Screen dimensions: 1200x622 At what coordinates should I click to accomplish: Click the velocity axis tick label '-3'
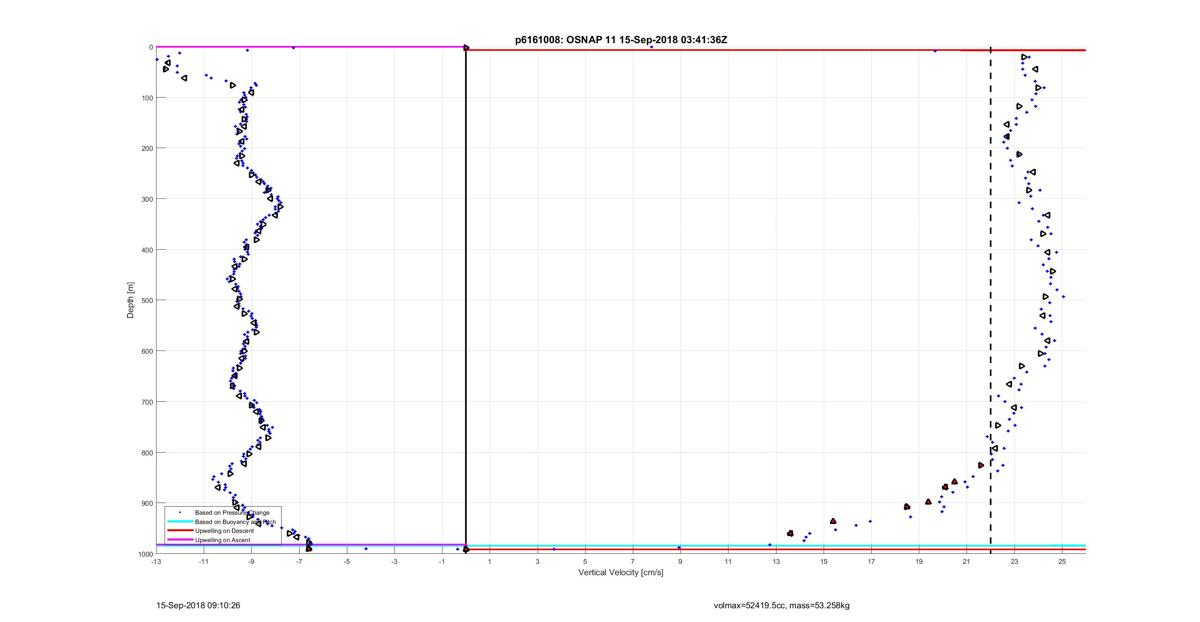[394, 562]
